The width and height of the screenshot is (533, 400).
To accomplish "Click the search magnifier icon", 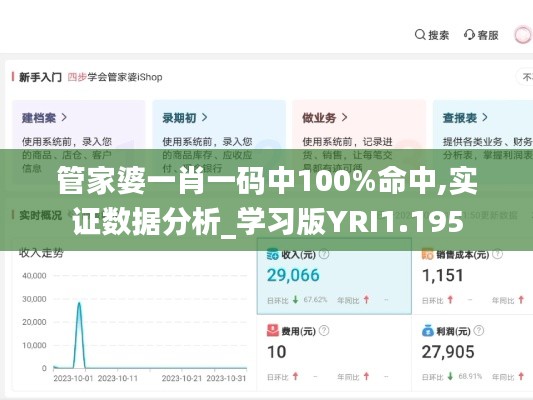I will click(x=420, y=35).
